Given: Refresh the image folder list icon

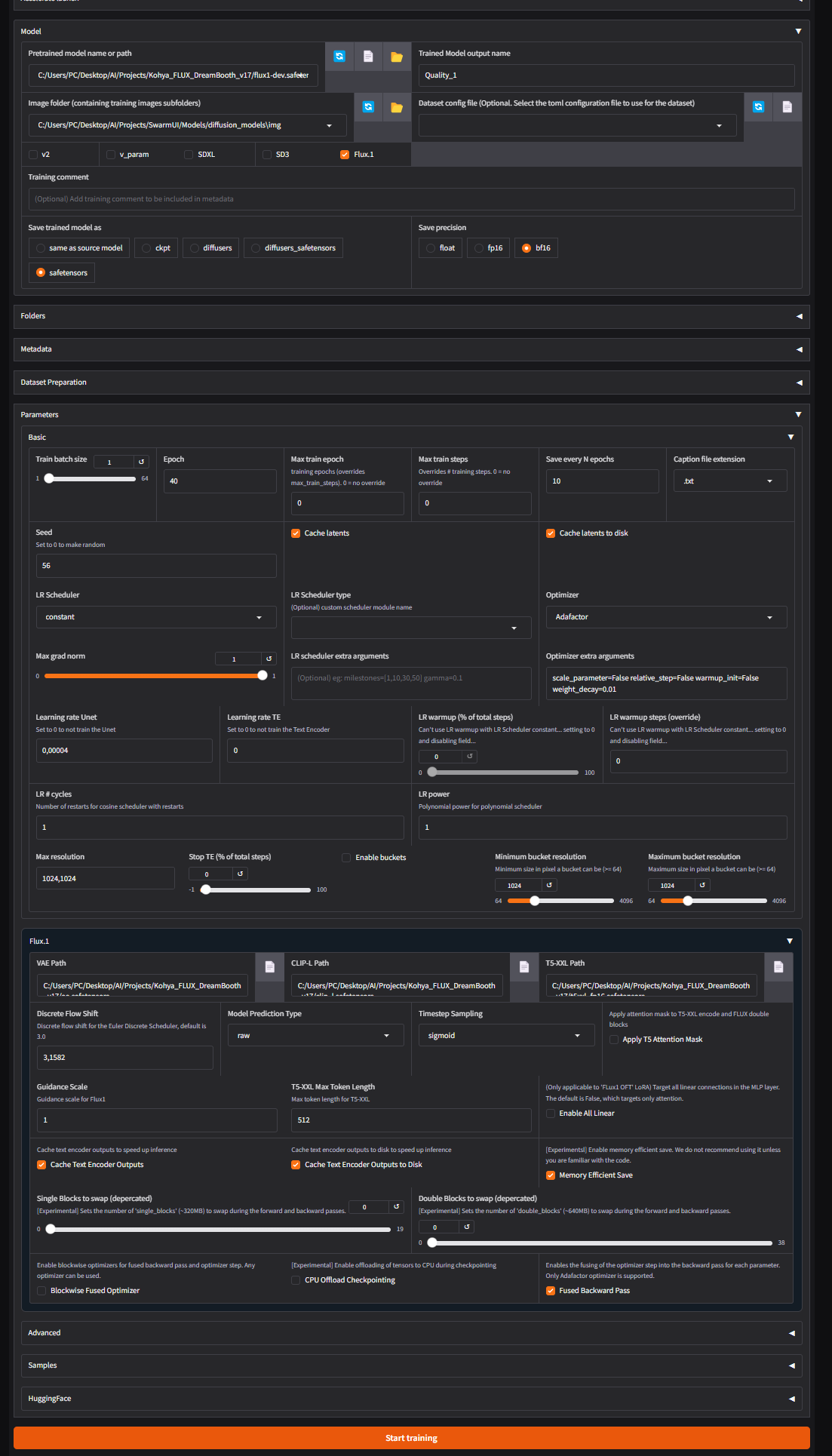Looking at the screenshot, I should [368, 107].
